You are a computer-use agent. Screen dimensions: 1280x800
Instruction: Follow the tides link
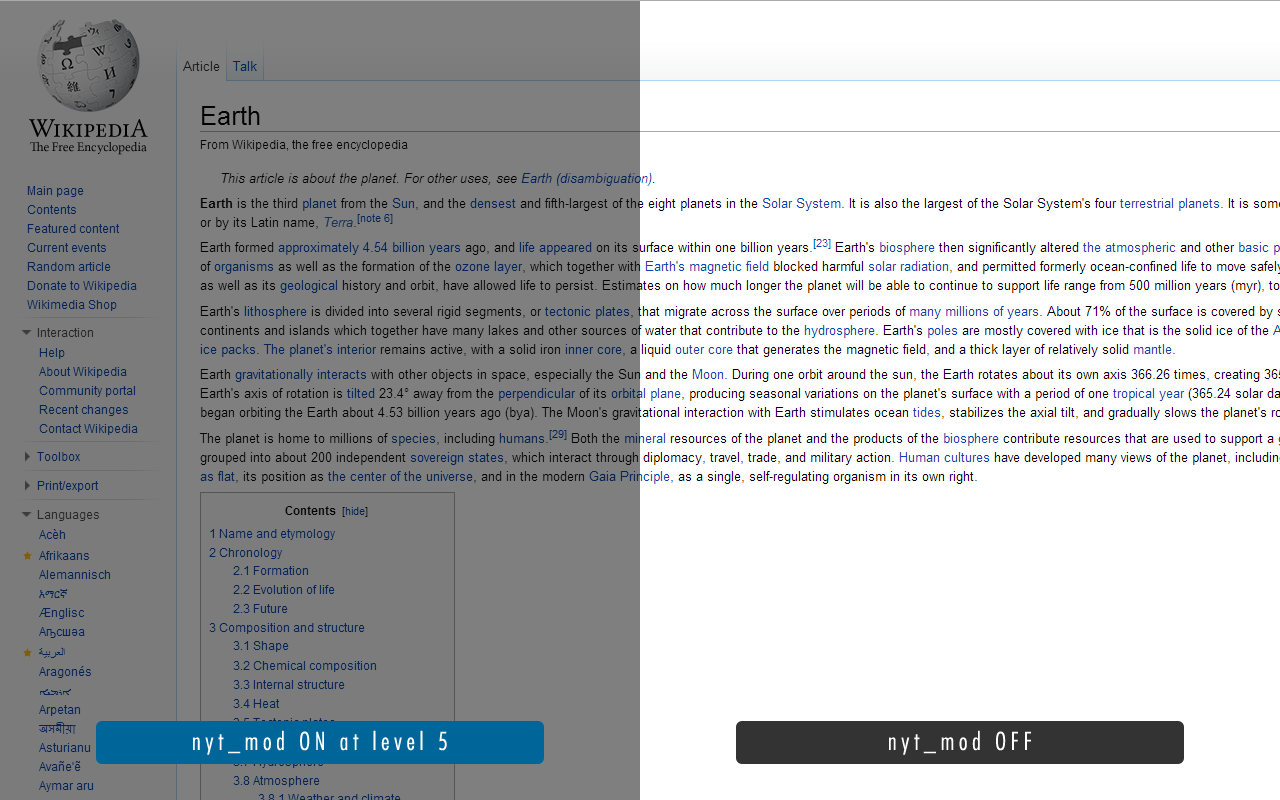(926, 413)
